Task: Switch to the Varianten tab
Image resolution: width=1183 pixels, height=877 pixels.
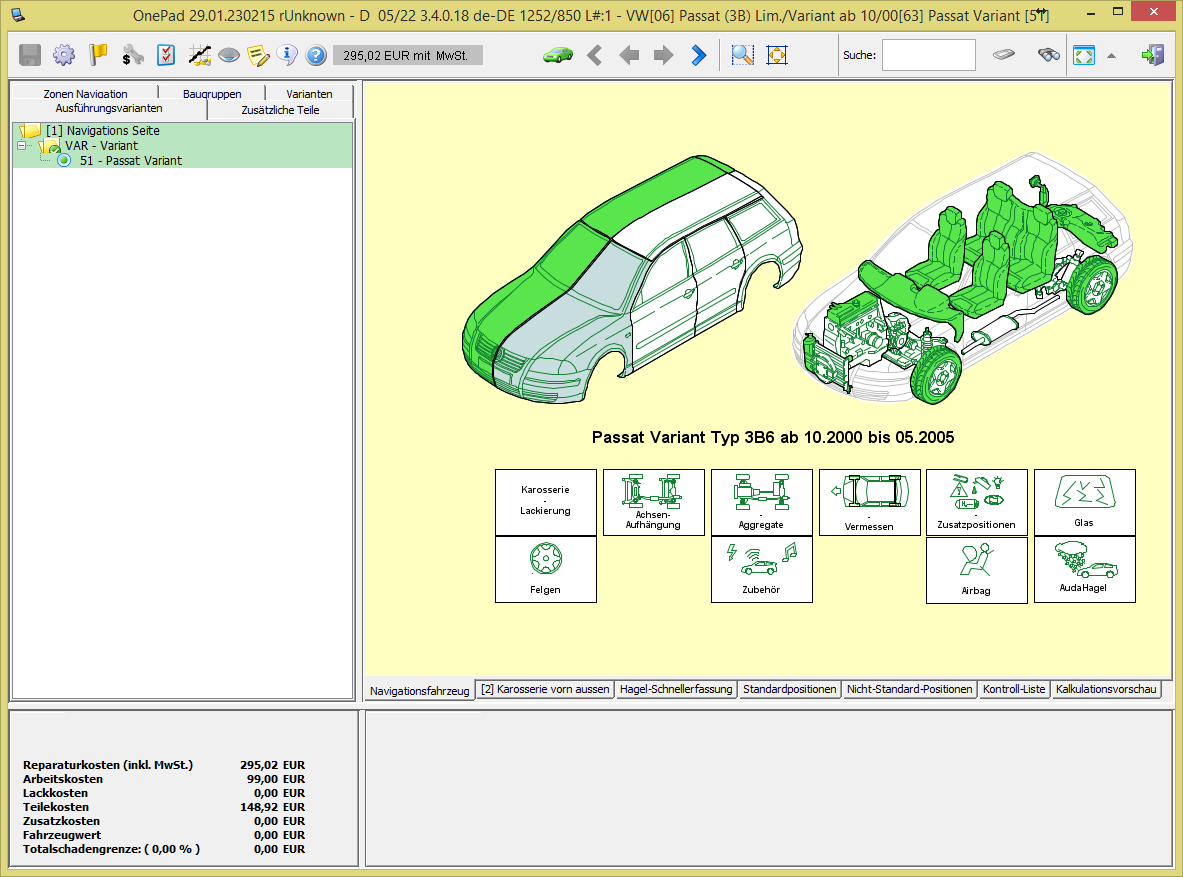Action: tap(309, 94)
